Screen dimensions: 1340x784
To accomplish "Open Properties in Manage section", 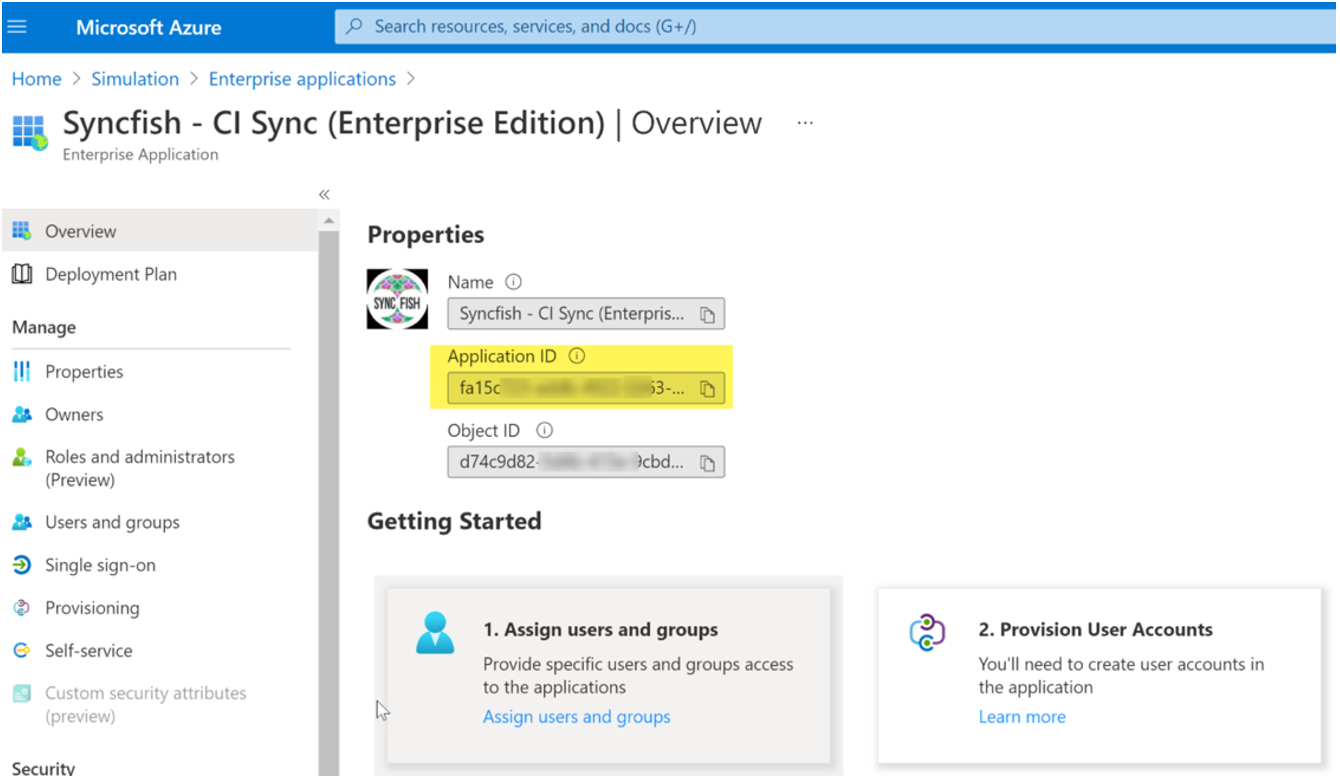I will point(84,371).
